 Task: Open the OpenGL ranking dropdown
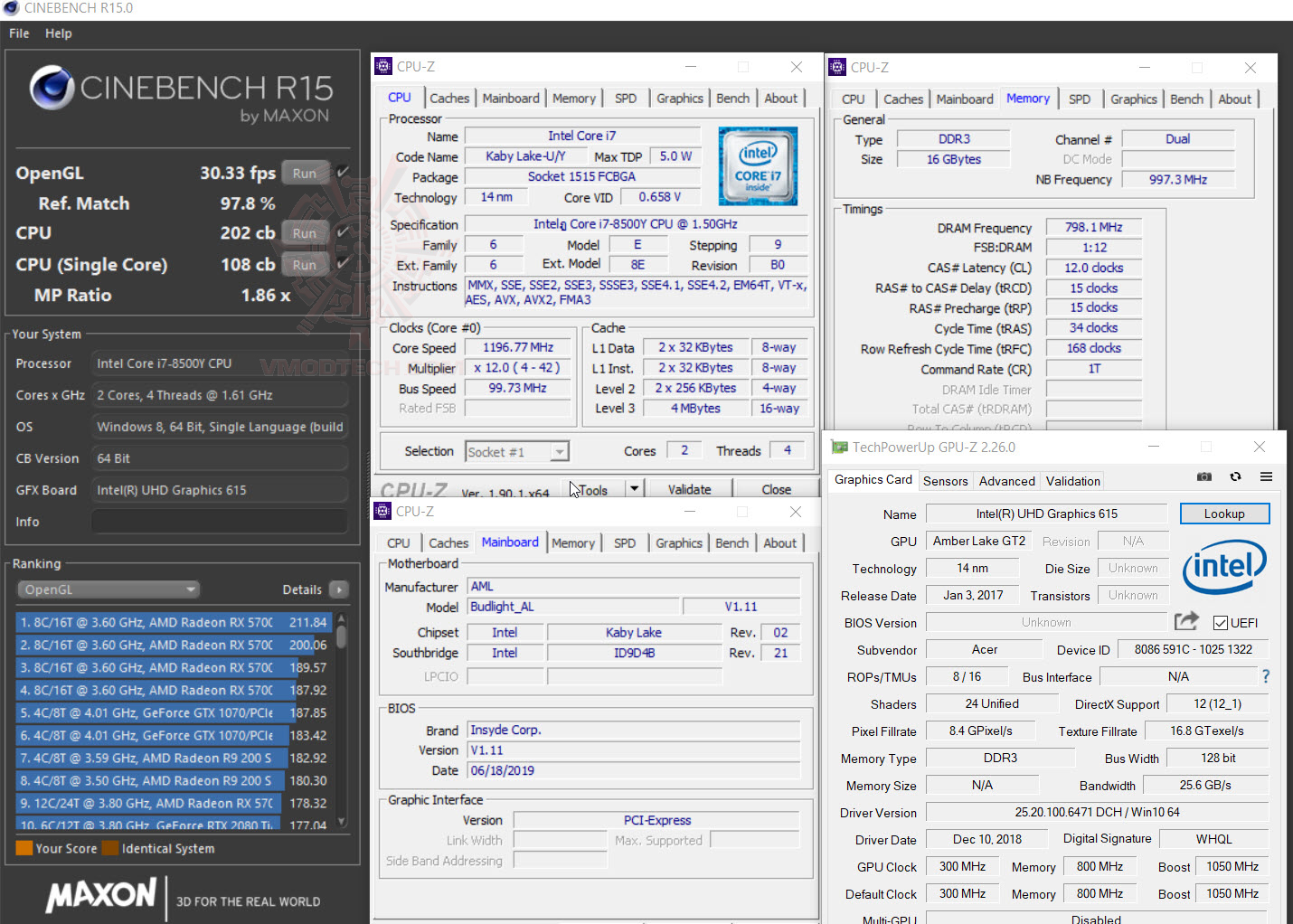(108, 589)
